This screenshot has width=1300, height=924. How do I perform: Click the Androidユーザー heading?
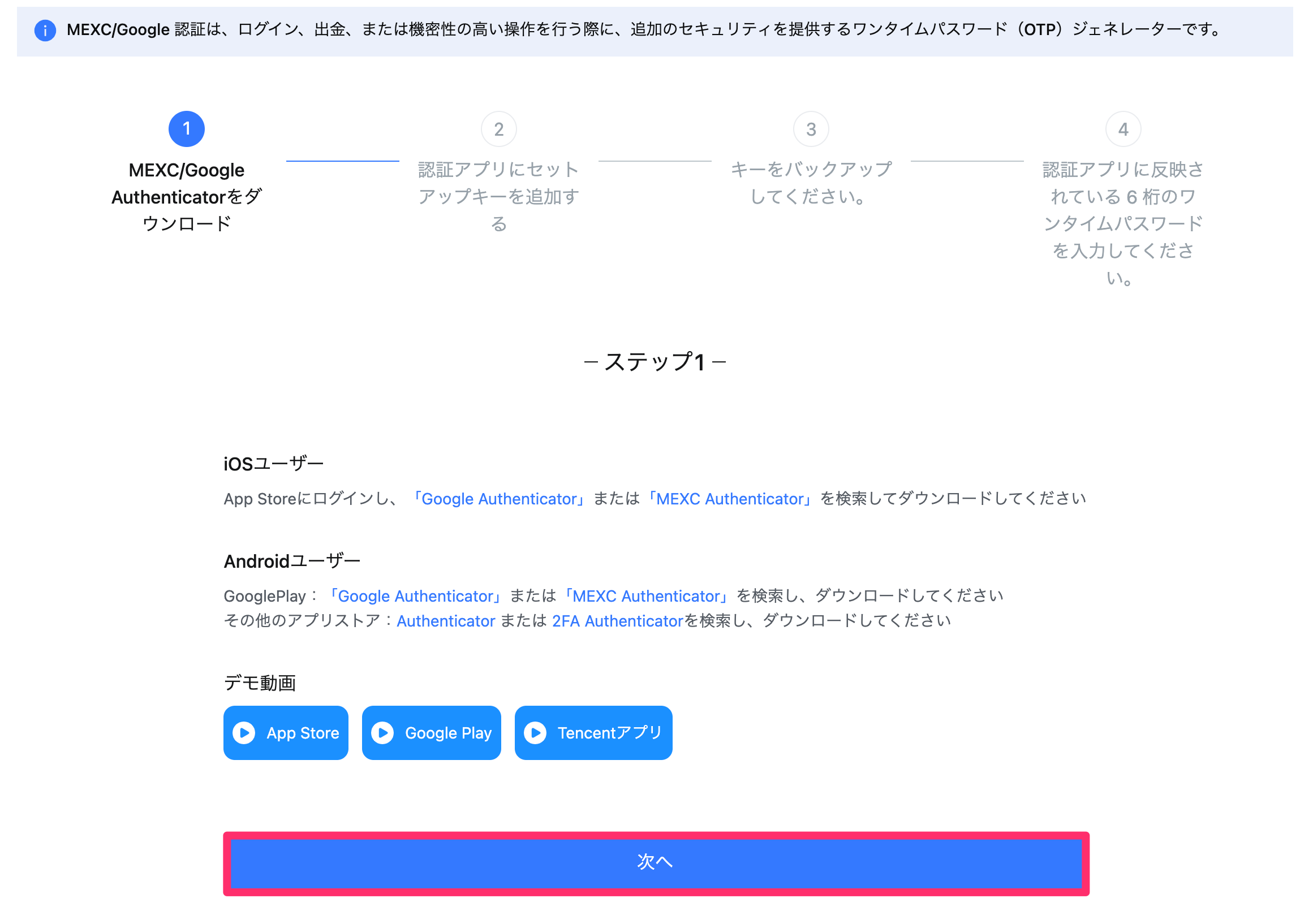292,562
